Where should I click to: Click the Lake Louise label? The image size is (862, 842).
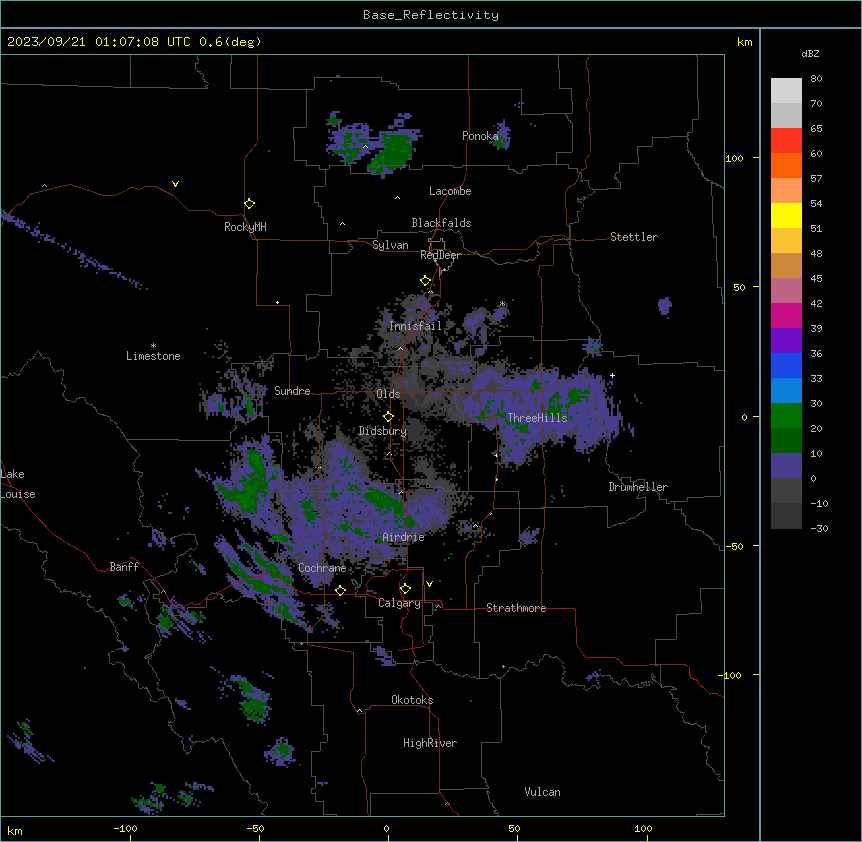(18, 484)
